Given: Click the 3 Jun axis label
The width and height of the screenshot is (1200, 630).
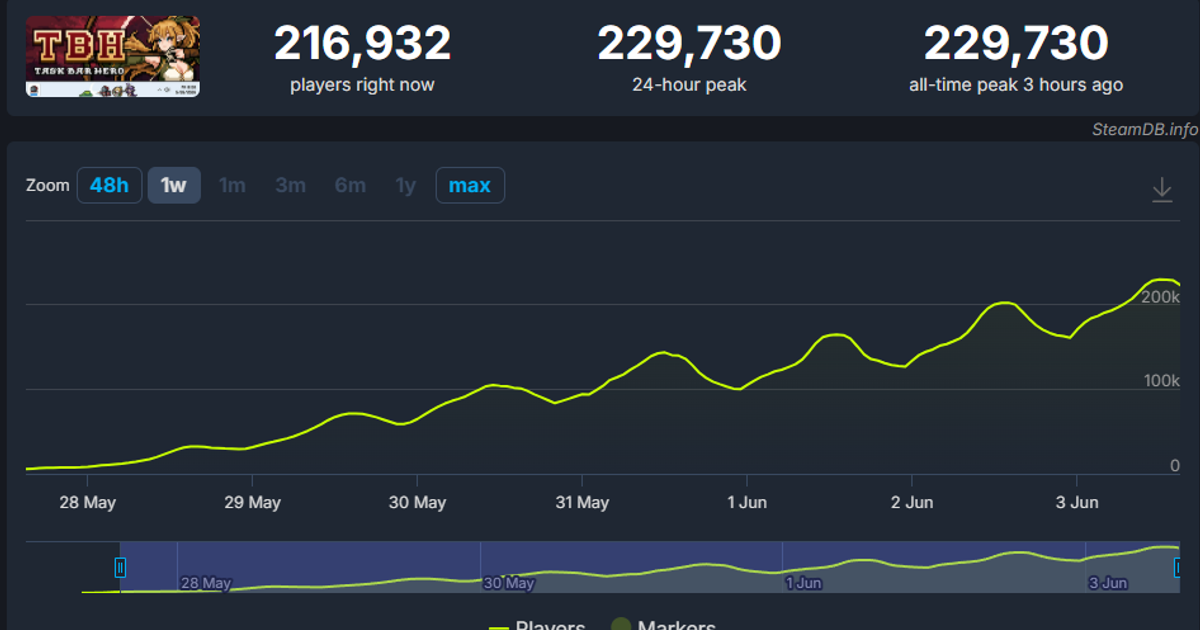Looking at the screenshot, I should coord(1077,502).
